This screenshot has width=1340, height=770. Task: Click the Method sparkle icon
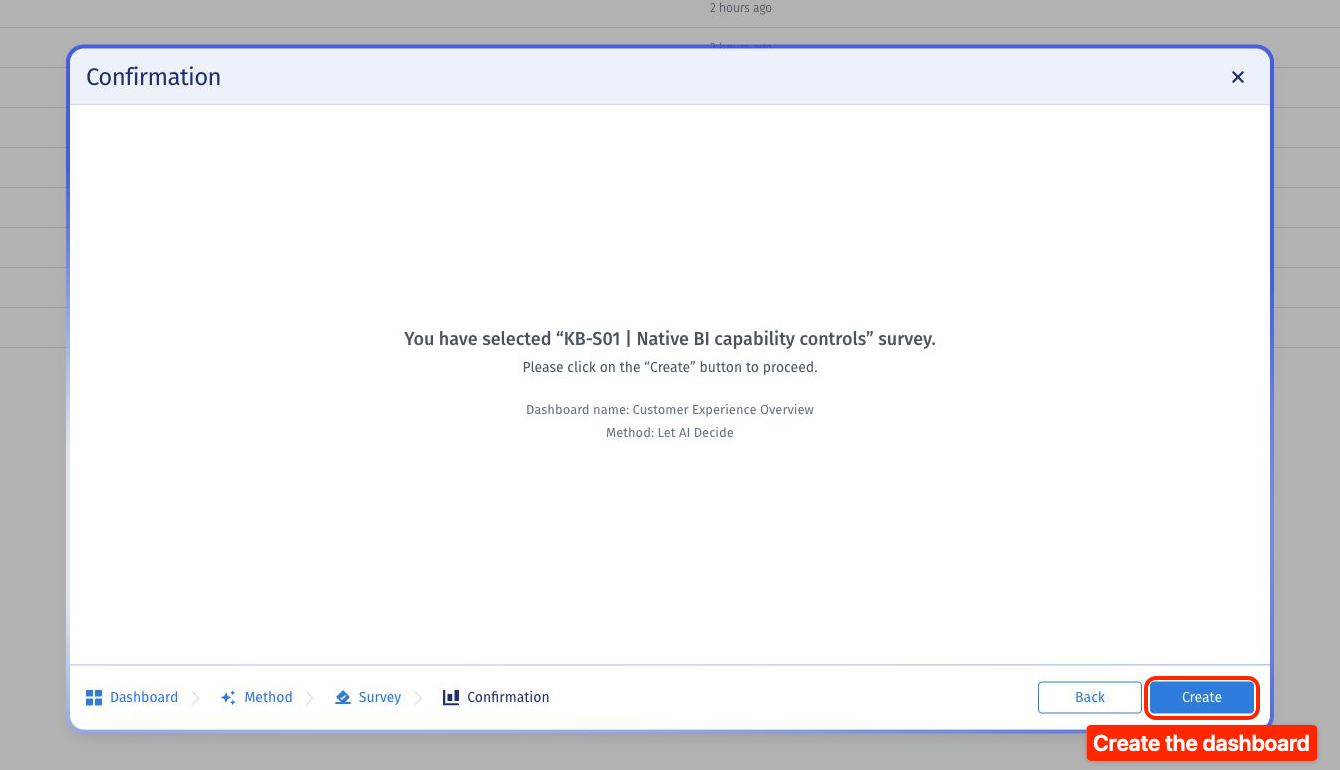229,698
